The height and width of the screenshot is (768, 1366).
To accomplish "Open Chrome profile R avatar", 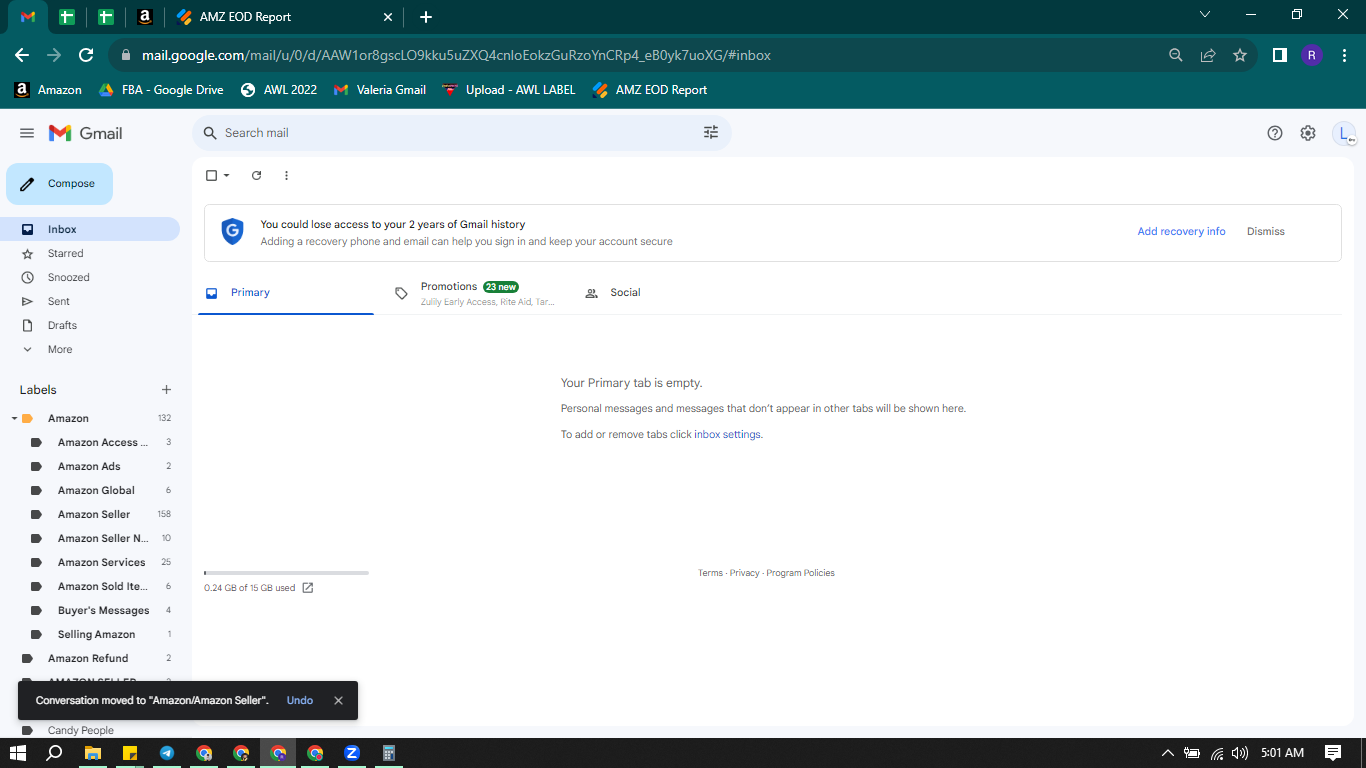I will (1312, 55).
